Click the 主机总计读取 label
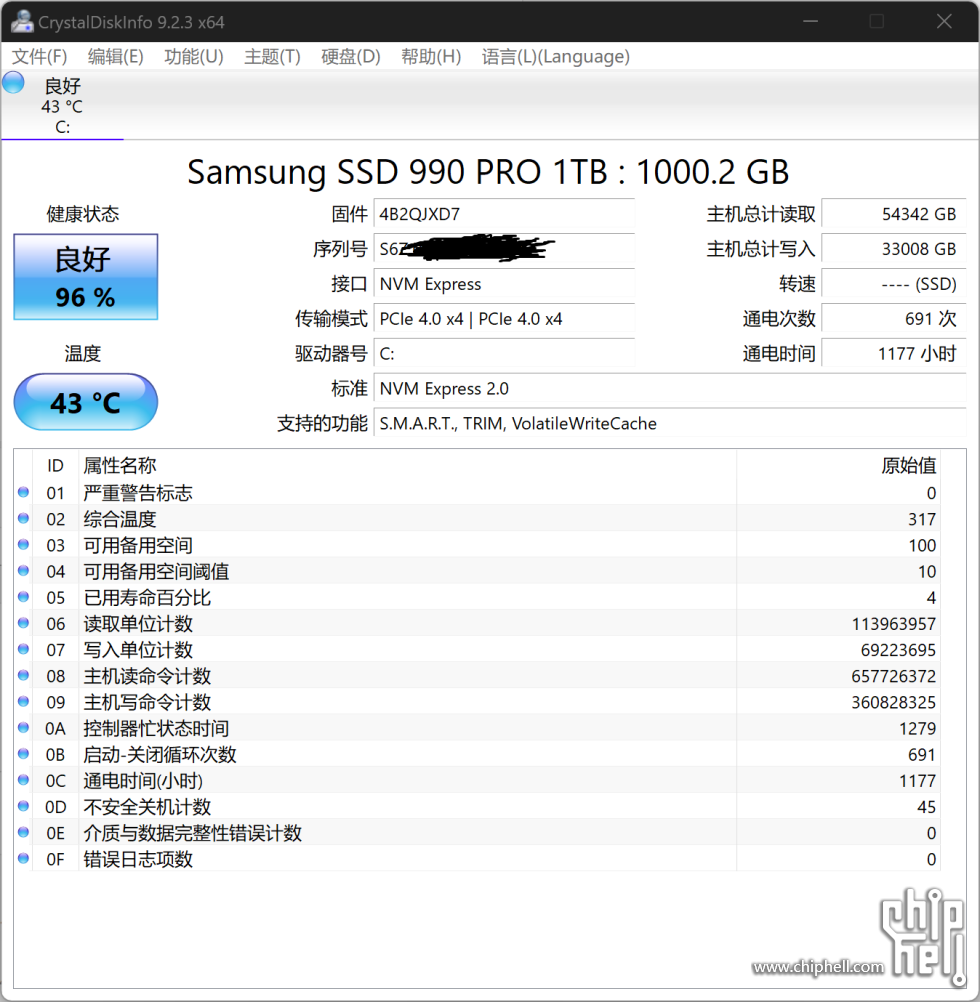The height and width of the screenshot is (1002, 980). coord(760,214)
